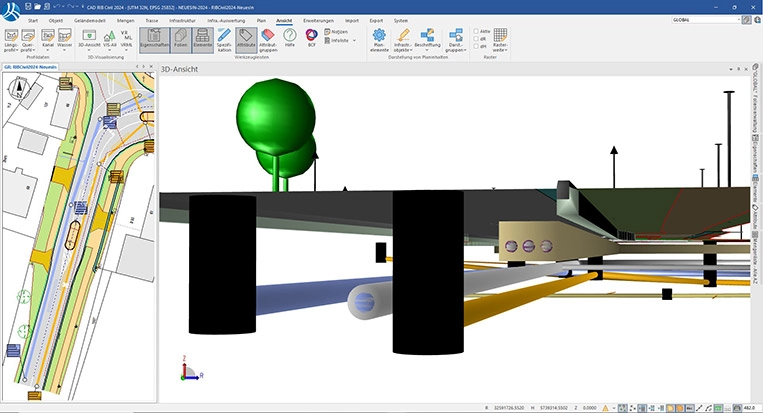Viewport: 763px width, 413px height.
Task: Click the VIS-All icon
Action: pos(109,36)
